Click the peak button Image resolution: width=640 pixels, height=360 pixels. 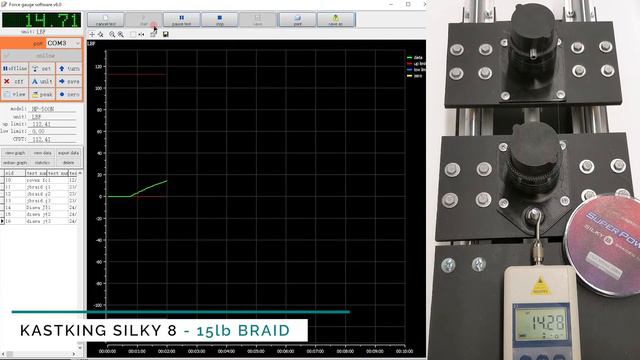[x=42, y=94]
